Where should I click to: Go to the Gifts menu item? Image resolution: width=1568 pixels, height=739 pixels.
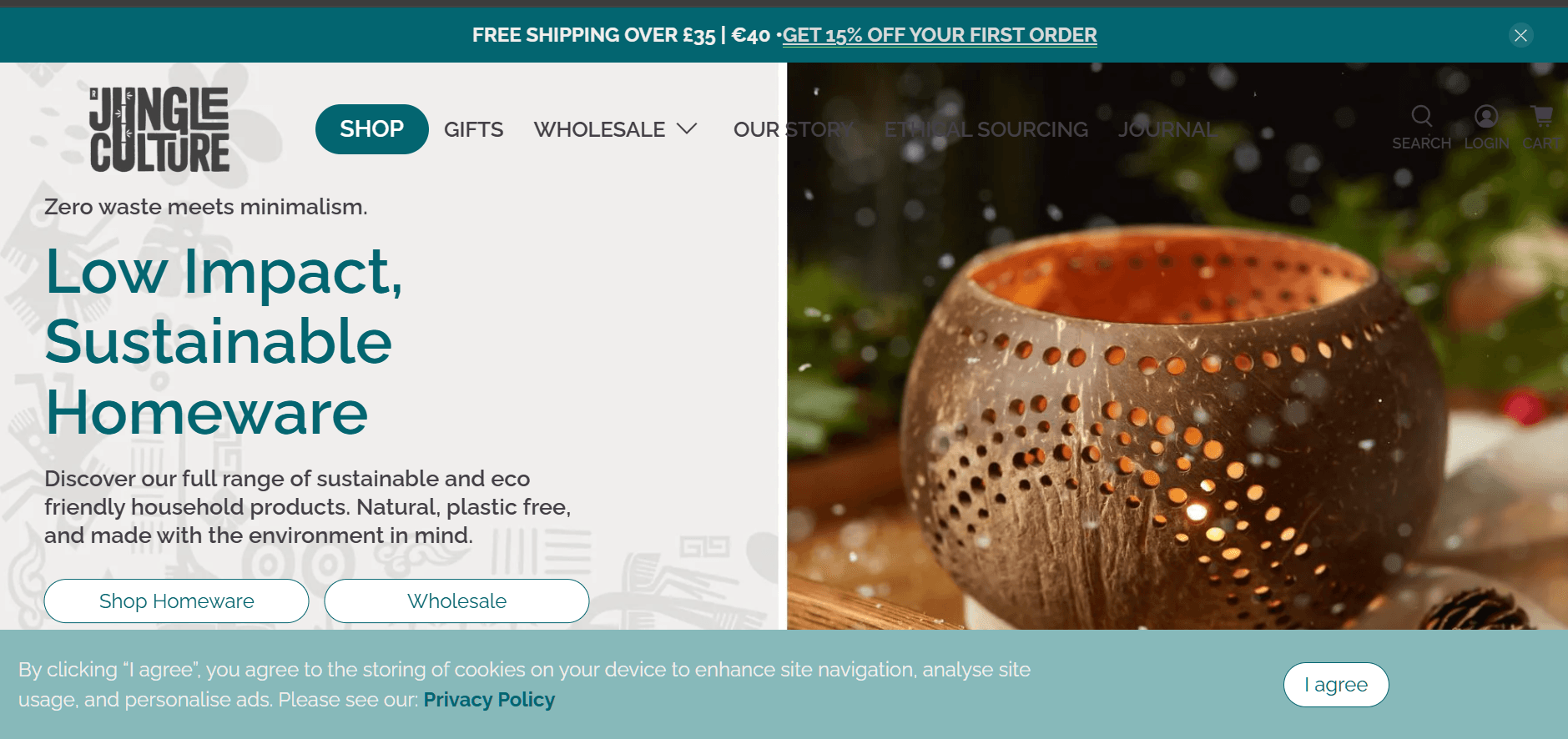pos(473,129)
